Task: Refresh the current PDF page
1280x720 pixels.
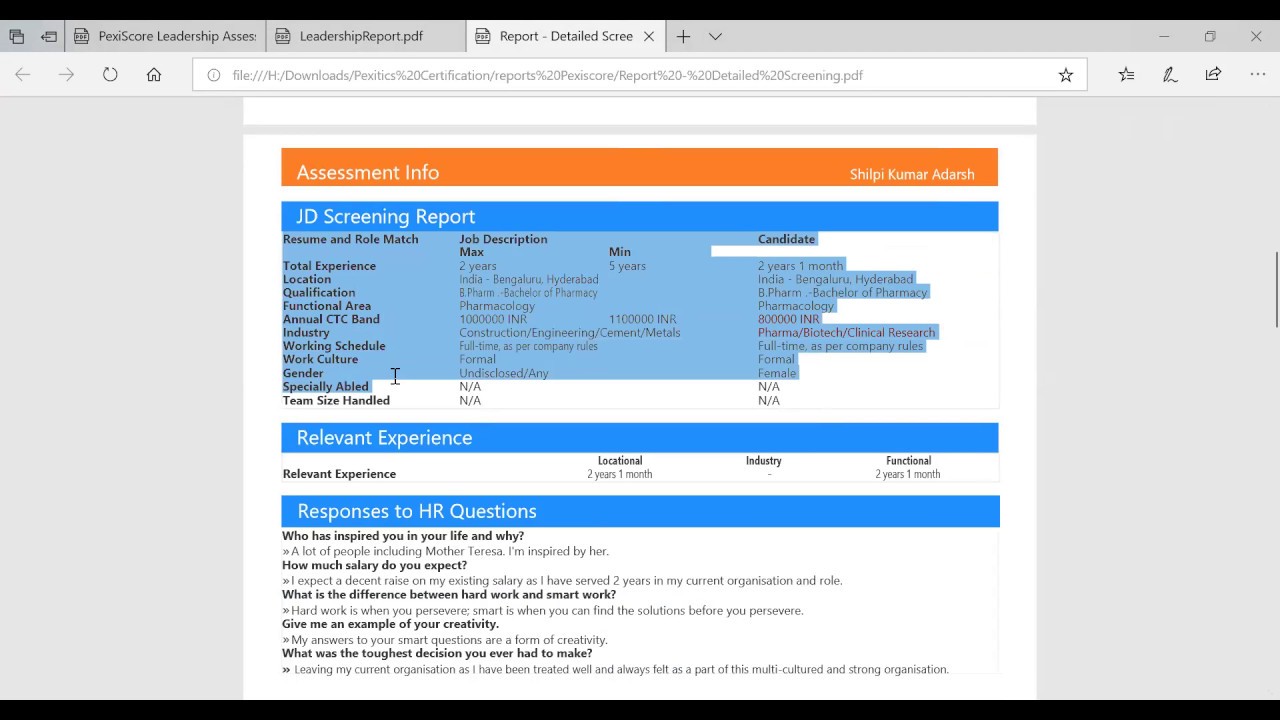Action: [x=110, y=75]
